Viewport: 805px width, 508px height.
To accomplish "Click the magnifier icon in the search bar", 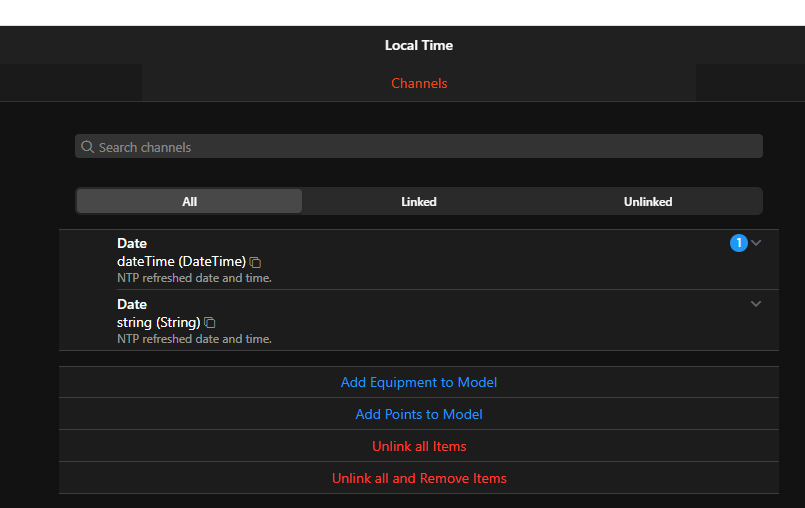I will pyautogui.click(x=88, y=147).
